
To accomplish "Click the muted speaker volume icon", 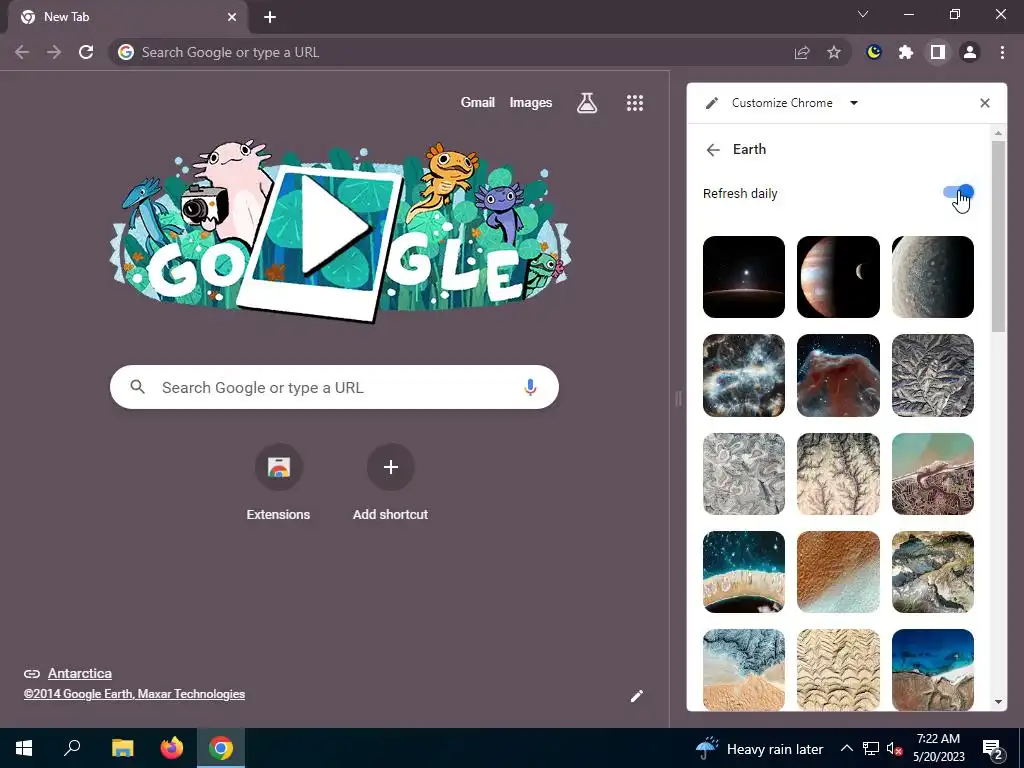I will coord(894,748).
